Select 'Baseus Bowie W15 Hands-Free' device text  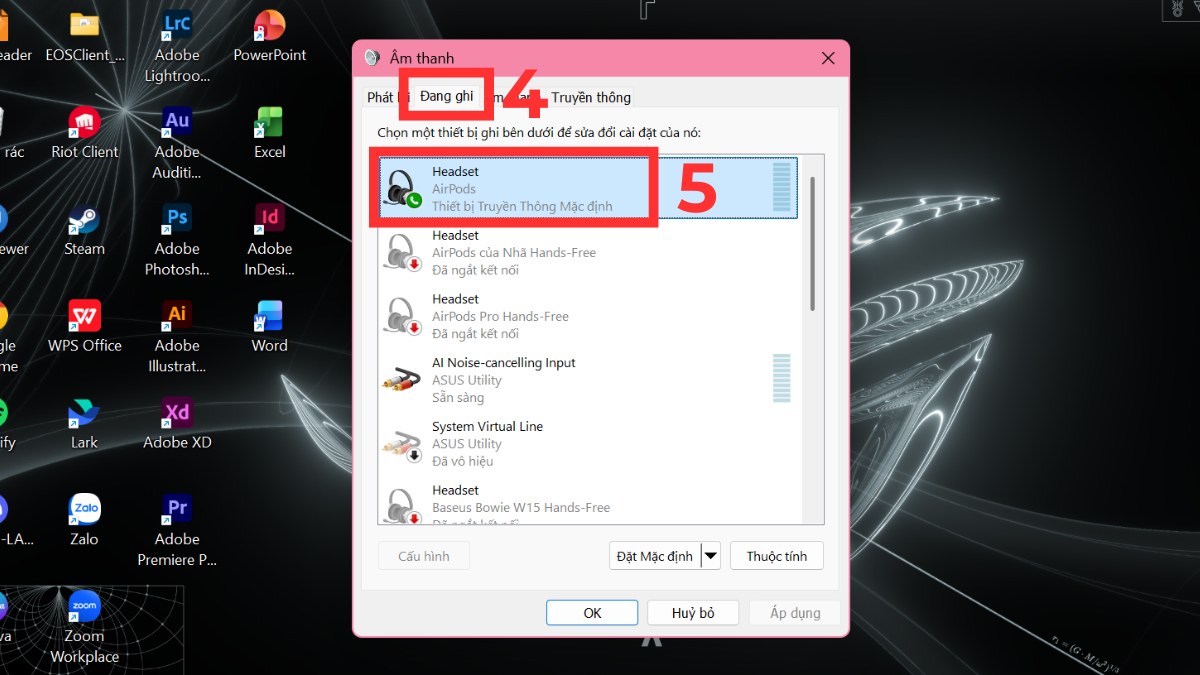point(521,508)
